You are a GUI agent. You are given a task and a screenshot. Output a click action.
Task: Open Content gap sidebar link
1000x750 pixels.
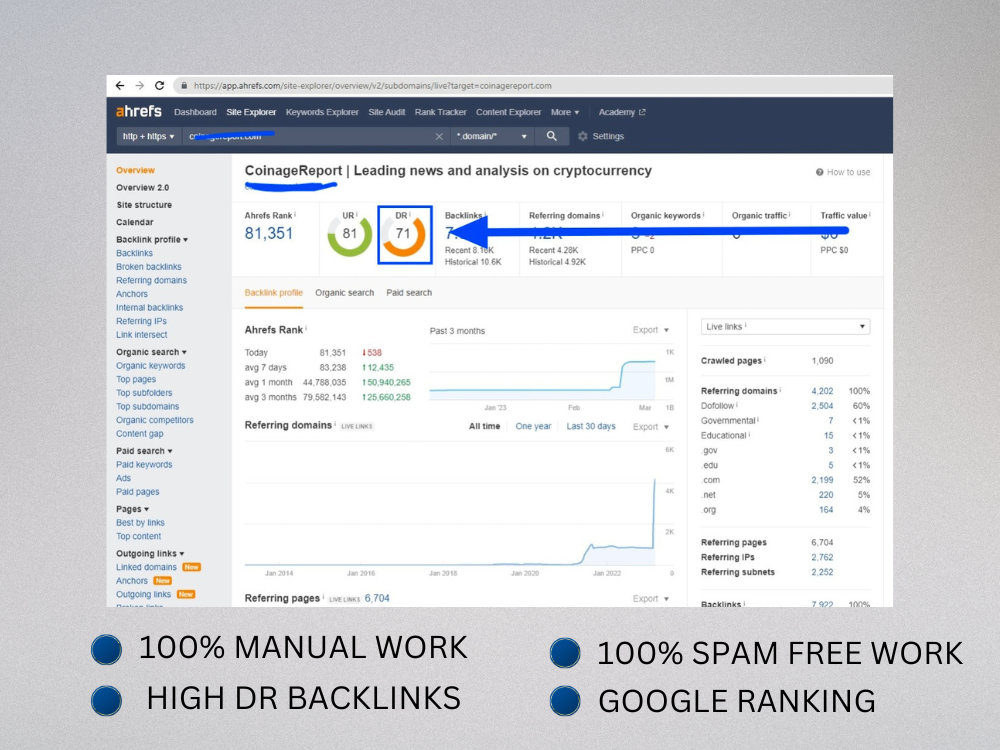click(140, 434)
